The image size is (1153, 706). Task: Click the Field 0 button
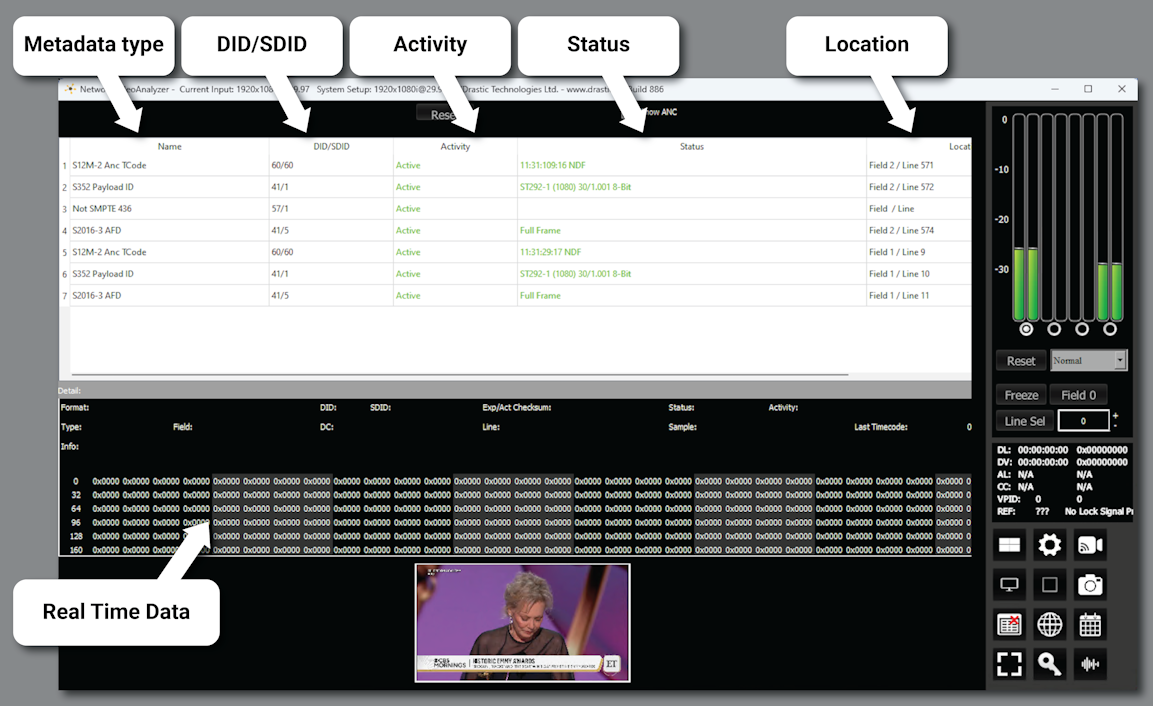(x=1079, y=395)
